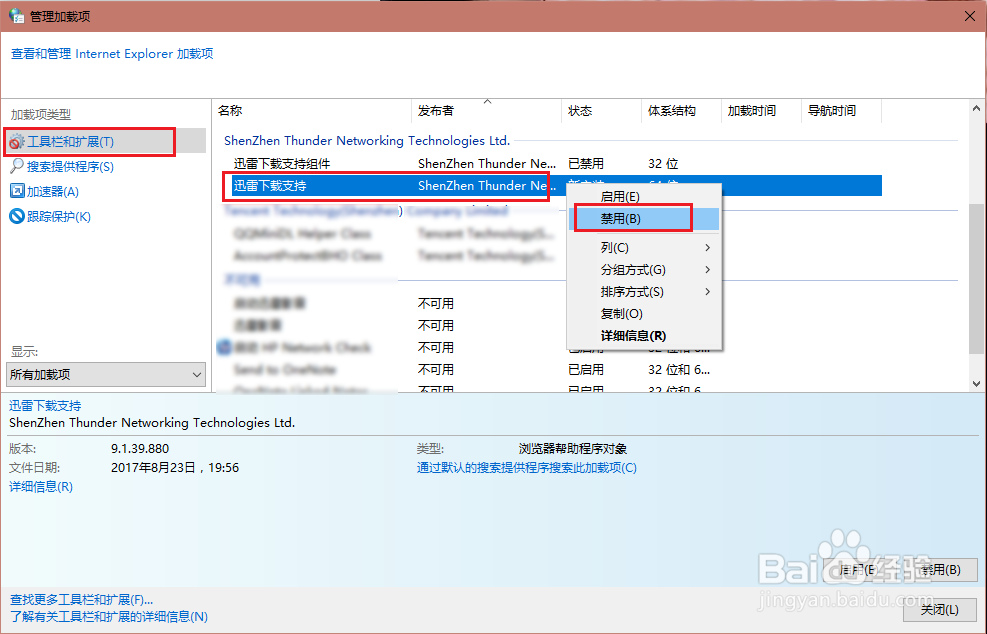Viewport: 987px width, 634px height.
Task: Click the 跟踪保护(K) label
Action: (59, 217)
